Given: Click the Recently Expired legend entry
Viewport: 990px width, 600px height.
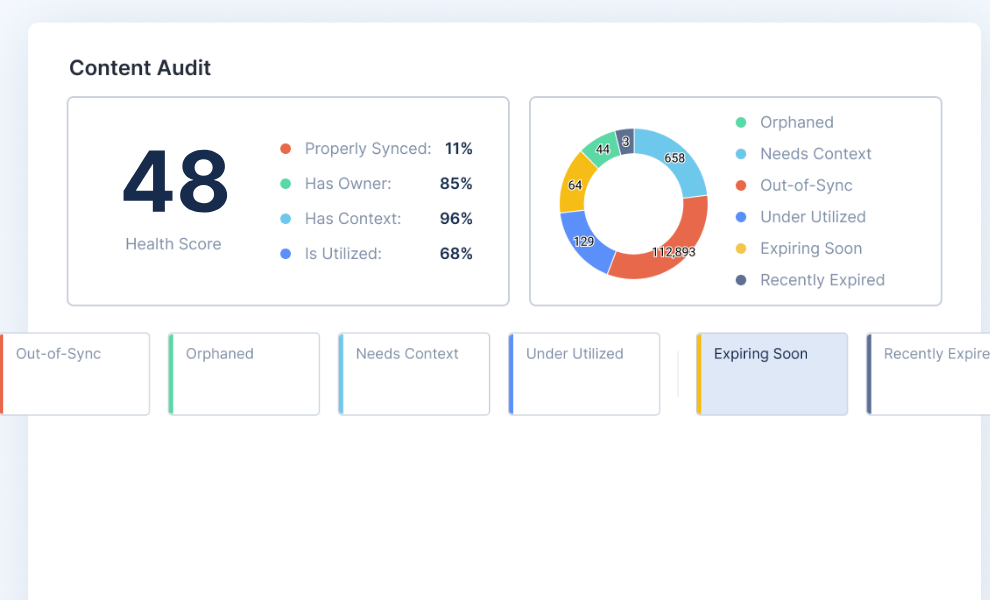Looking at the screenshot, I should [823, 280].
